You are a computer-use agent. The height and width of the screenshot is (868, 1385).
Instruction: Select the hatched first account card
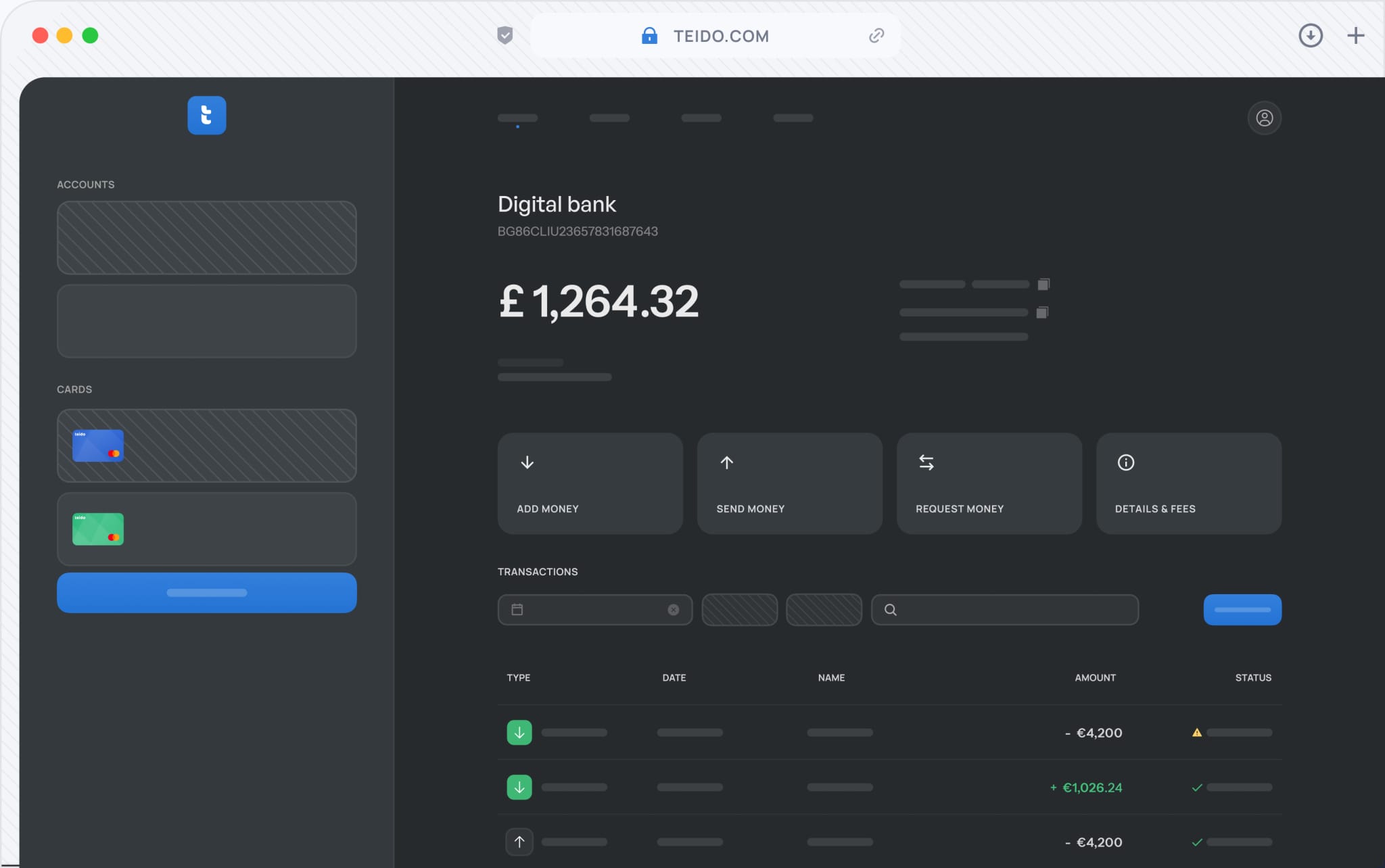tap(207, 238)
